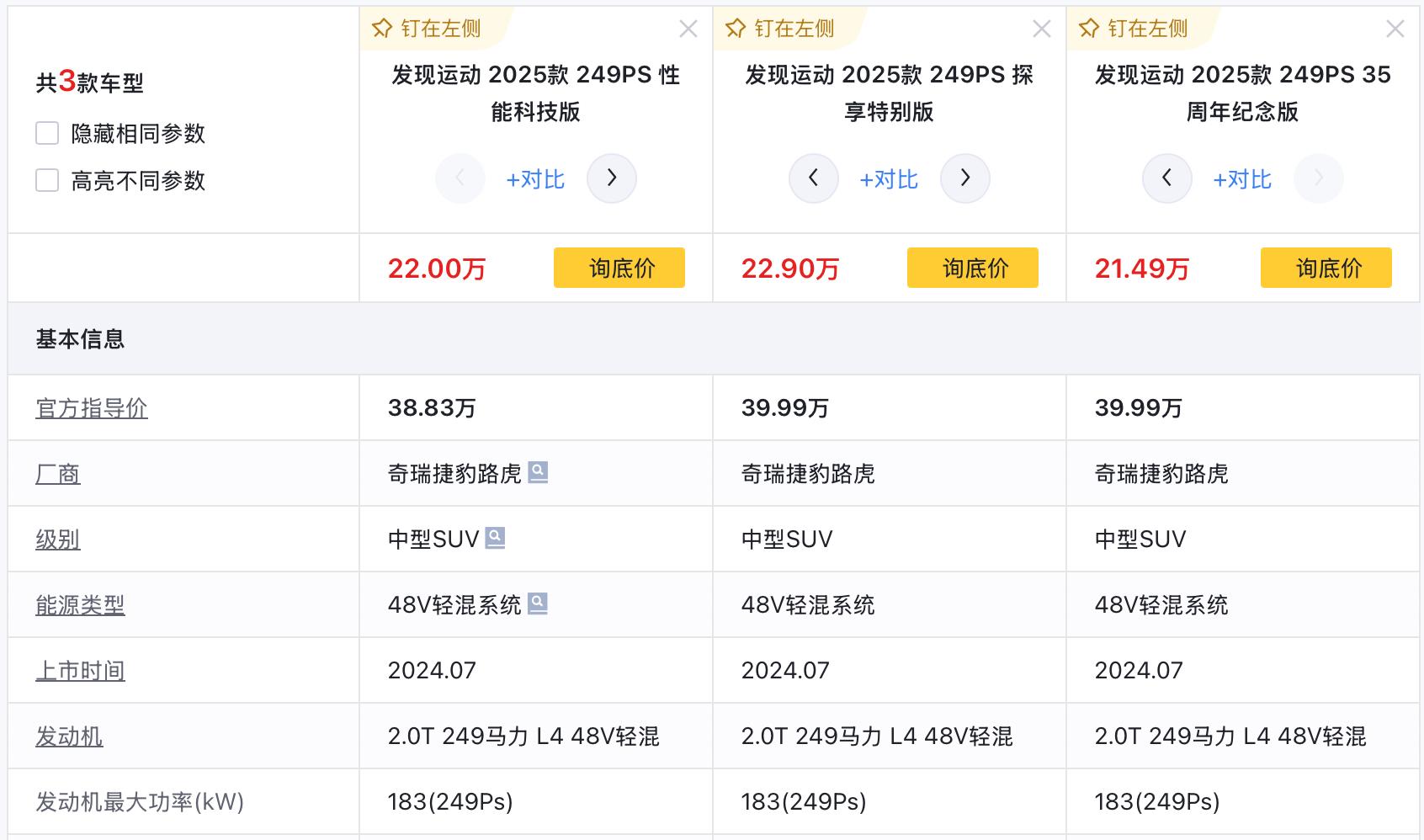1424x840 pixels.
Task: Ask lowest price for 22.00万 model
Action: (x=619, y=268)
